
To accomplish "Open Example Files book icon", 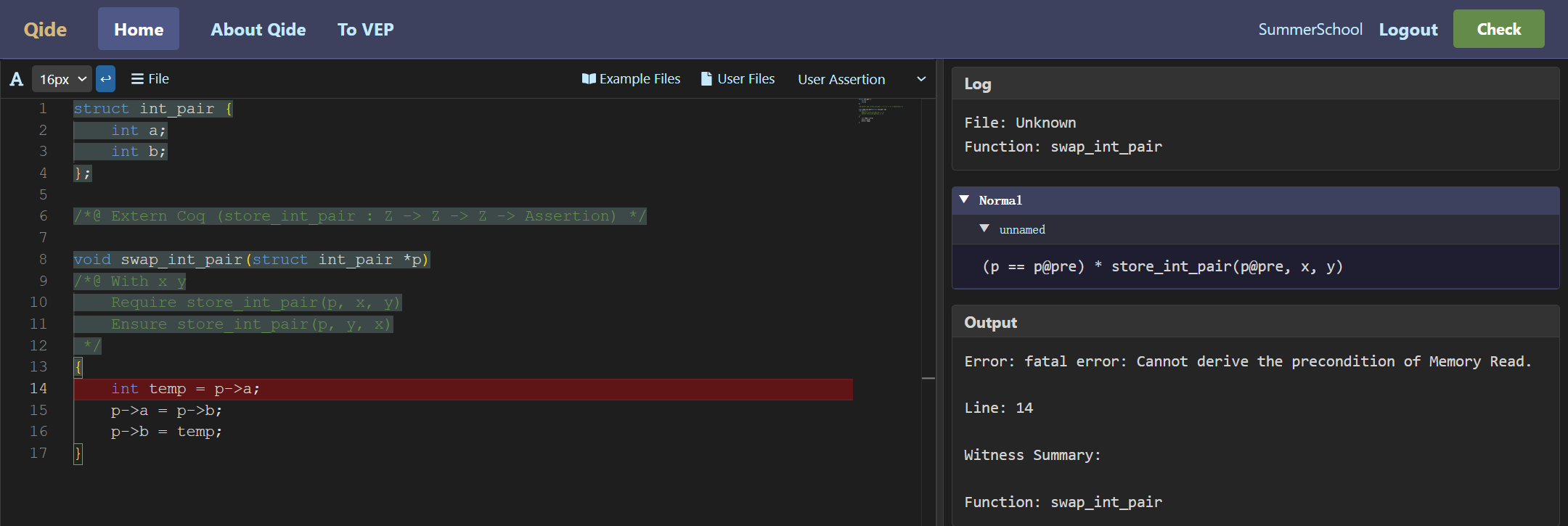I will (589, 78).
